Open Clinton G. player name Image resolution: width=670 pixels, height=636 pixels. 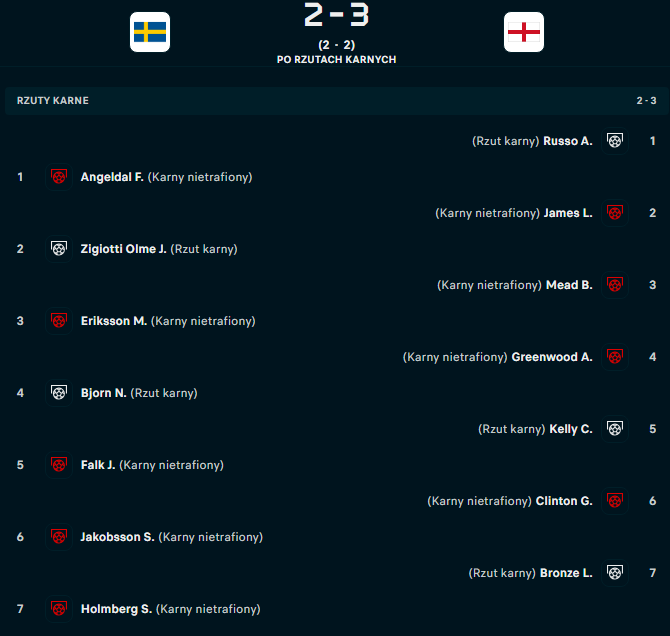(564, 501)
